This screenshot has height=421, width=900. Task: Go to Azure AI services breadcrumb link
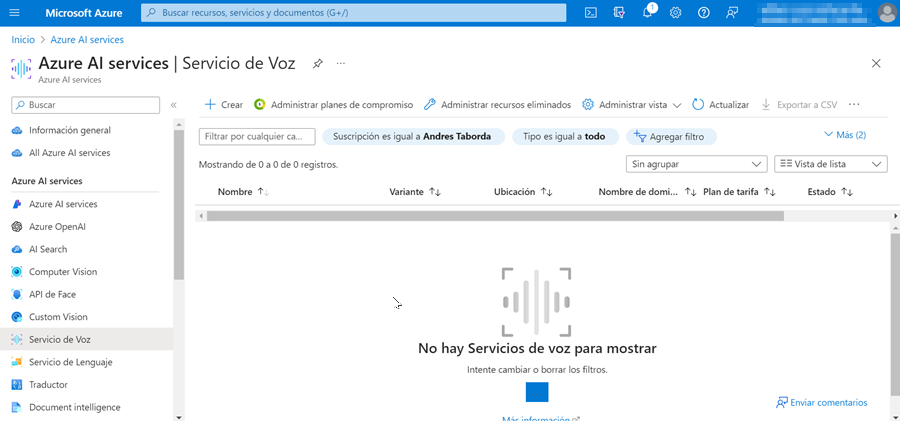(87, 40)
